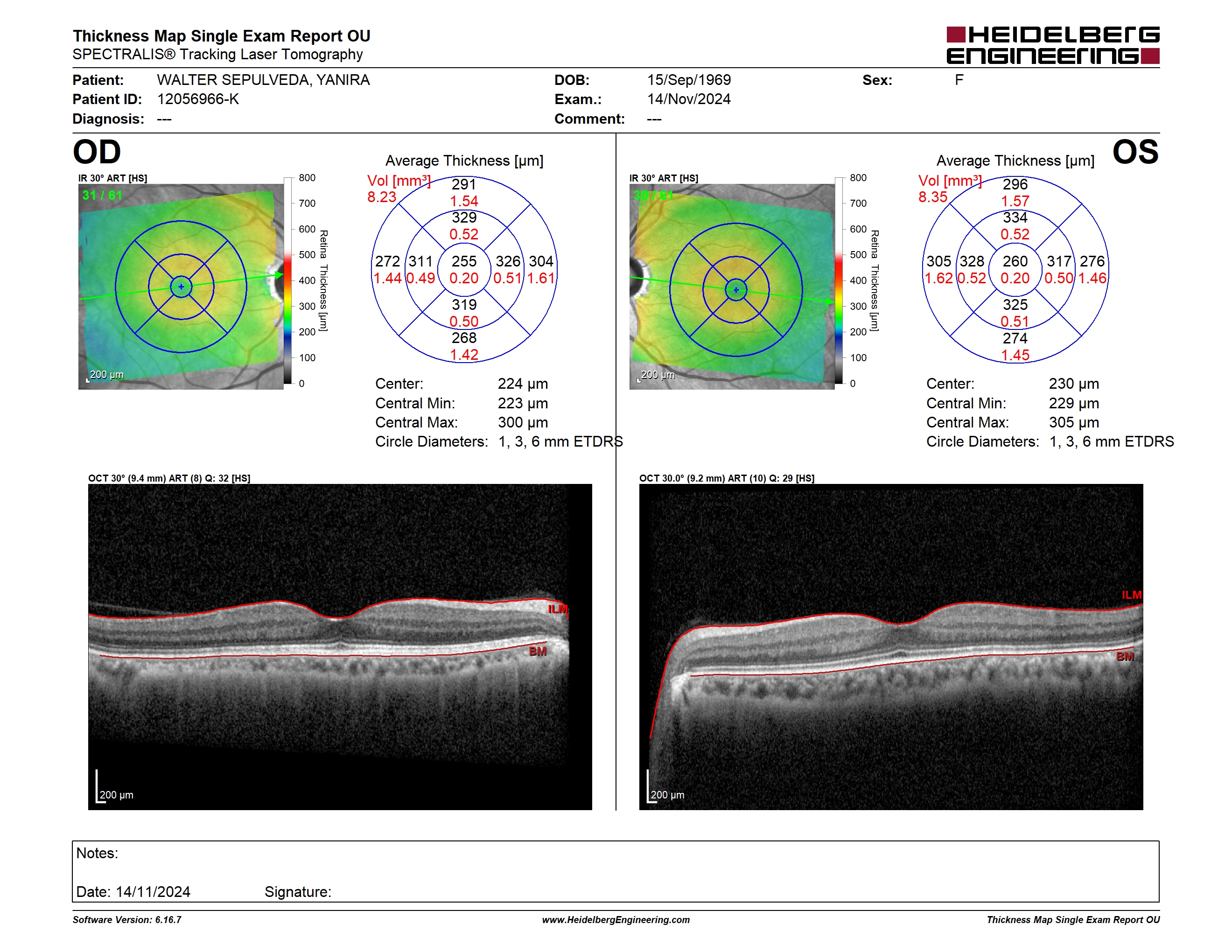Click OD inner nasal thickness 326
1232x952 pixels.
[x=508, y=261]
